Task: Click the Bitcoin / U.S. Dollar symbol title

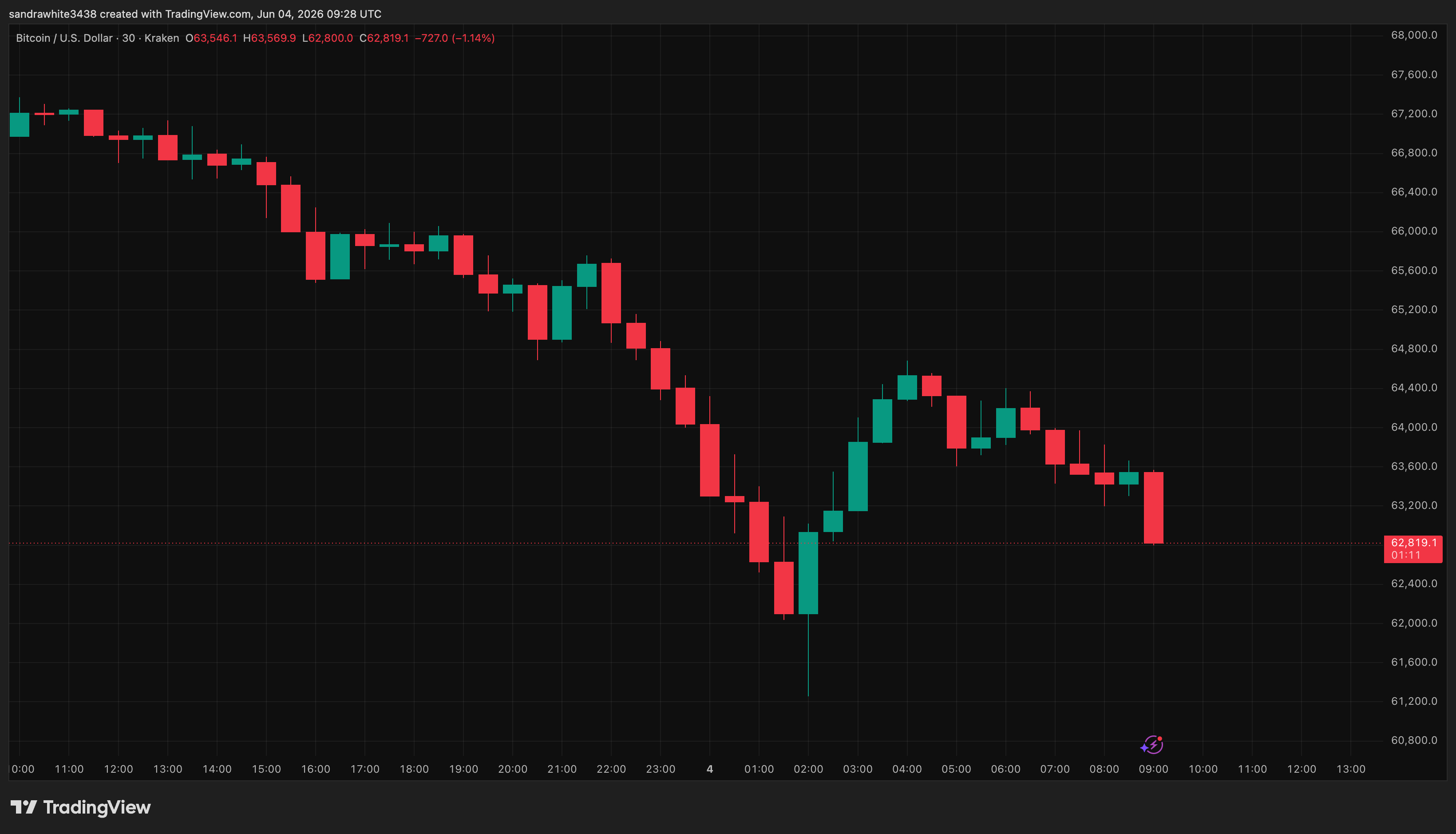Action: 64,38
